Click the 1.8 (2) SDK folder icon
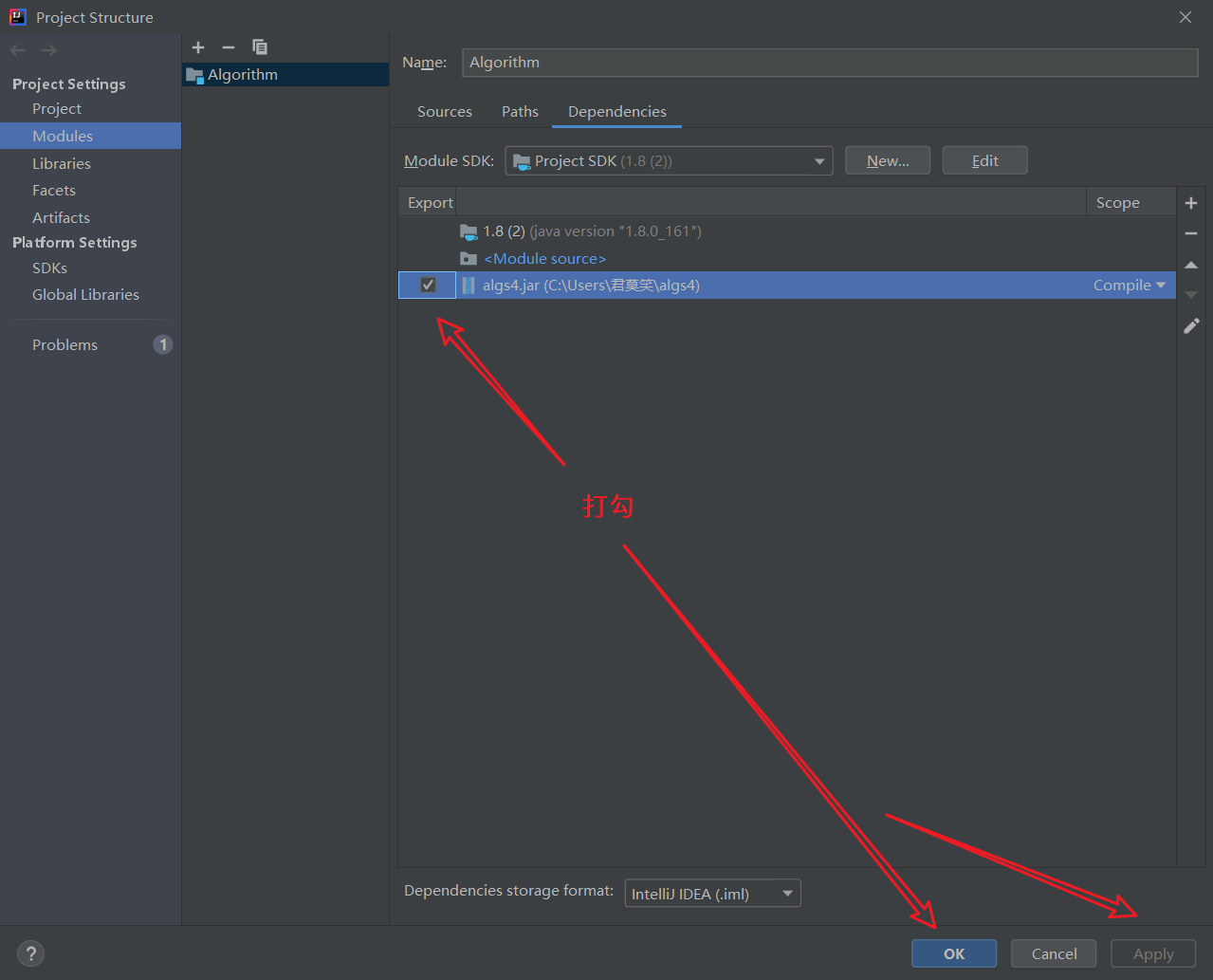The image size is (1213, 980). [x=469, y=231]
